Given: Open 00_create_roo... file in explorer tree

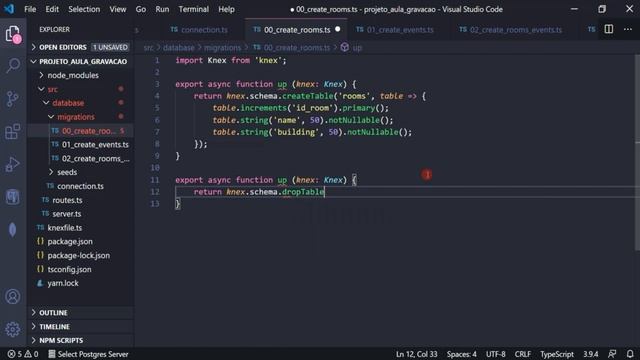Looking at the screenshot, I should point(80,131).
